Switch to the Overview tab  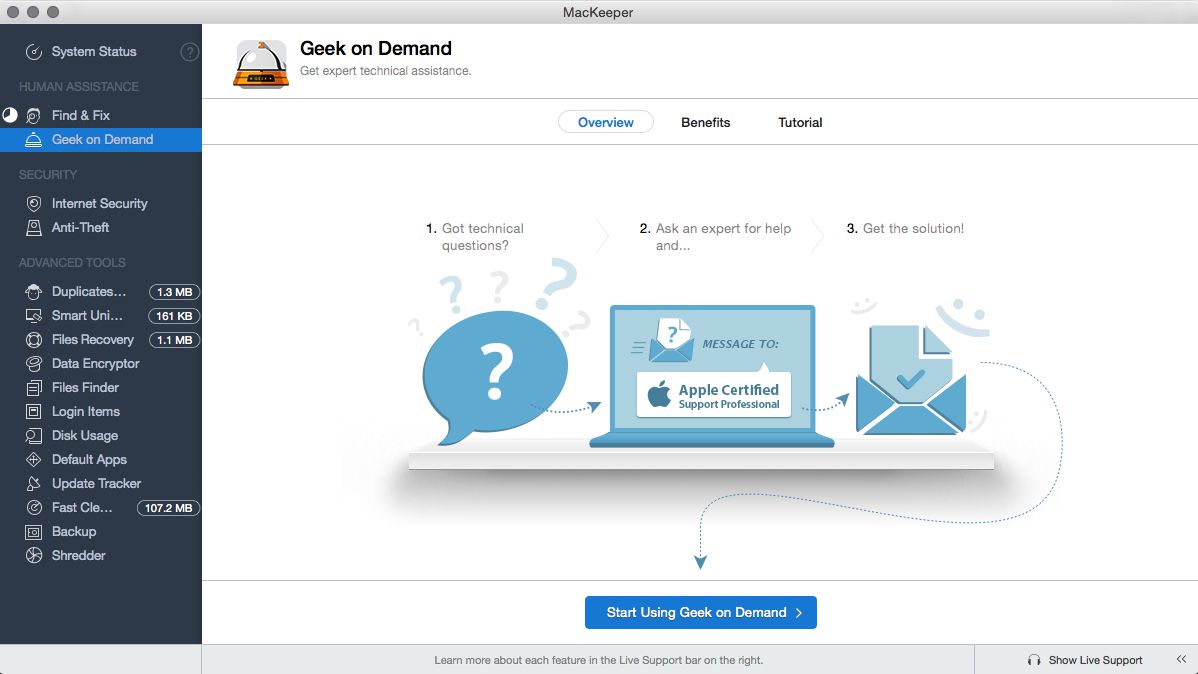coord(605,122)
